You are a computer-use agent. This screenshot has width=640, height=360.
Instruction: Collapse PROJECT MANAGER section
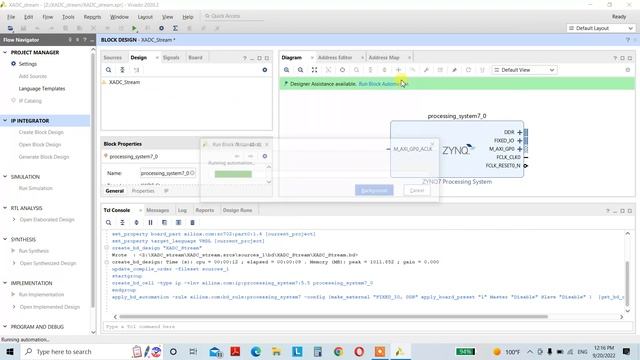click(5, 52)
